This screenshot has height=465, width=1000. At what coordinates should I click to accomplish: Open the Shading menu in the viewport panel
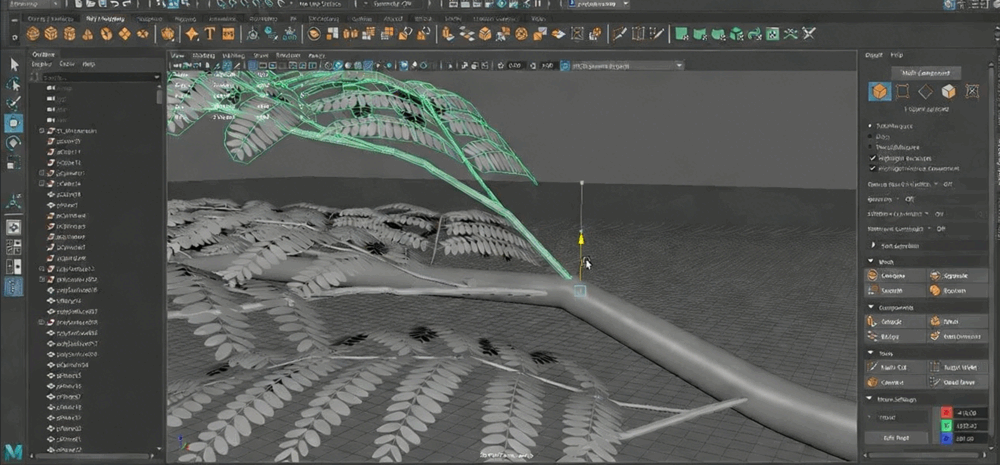coord(204,55)
